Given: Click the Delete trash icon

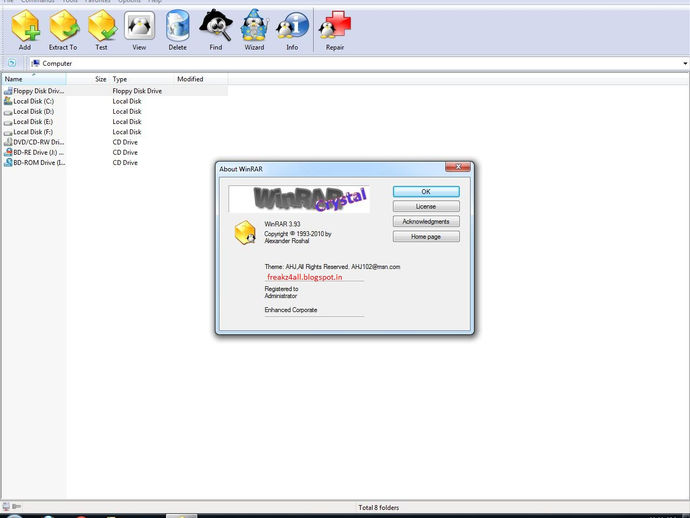Looking at the screenshot, I should 178,30.
